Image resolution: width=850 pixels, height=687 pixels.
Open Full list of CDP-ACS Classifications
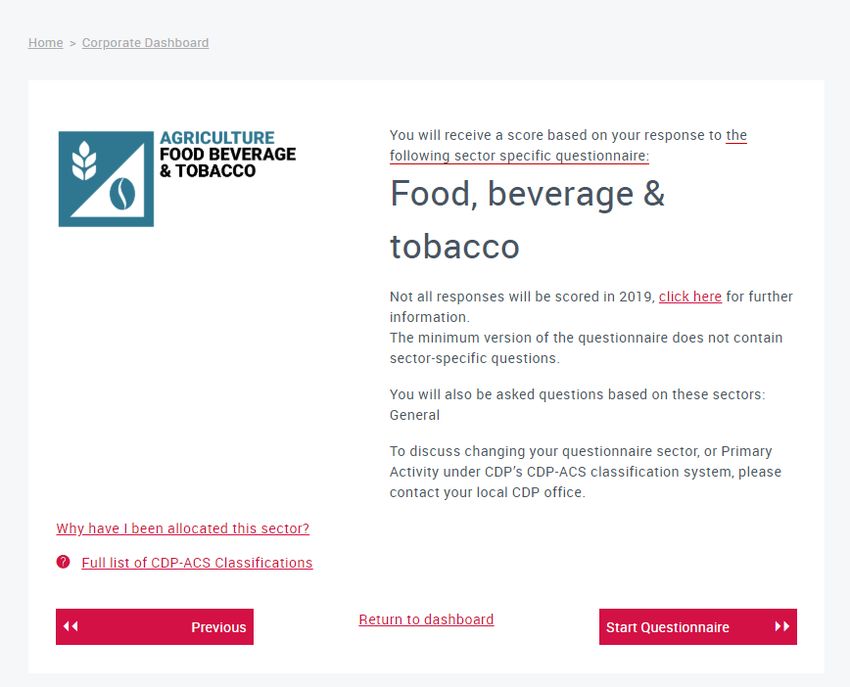(x=197, y=563)
